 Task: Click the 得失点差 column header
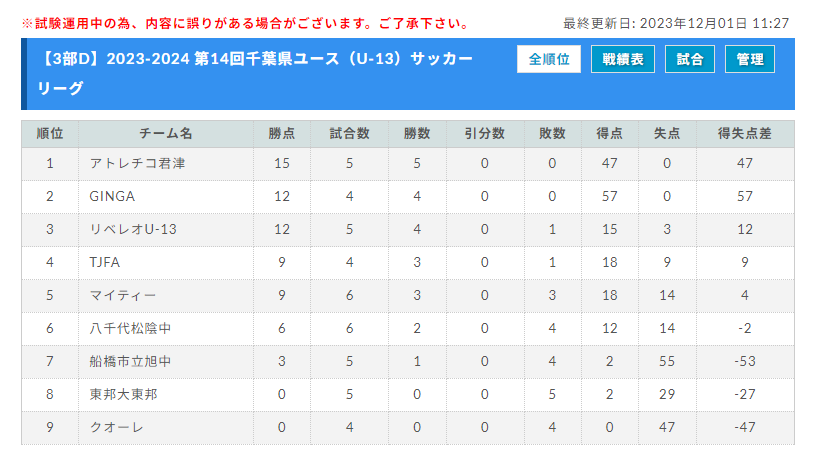coord(745,134)
